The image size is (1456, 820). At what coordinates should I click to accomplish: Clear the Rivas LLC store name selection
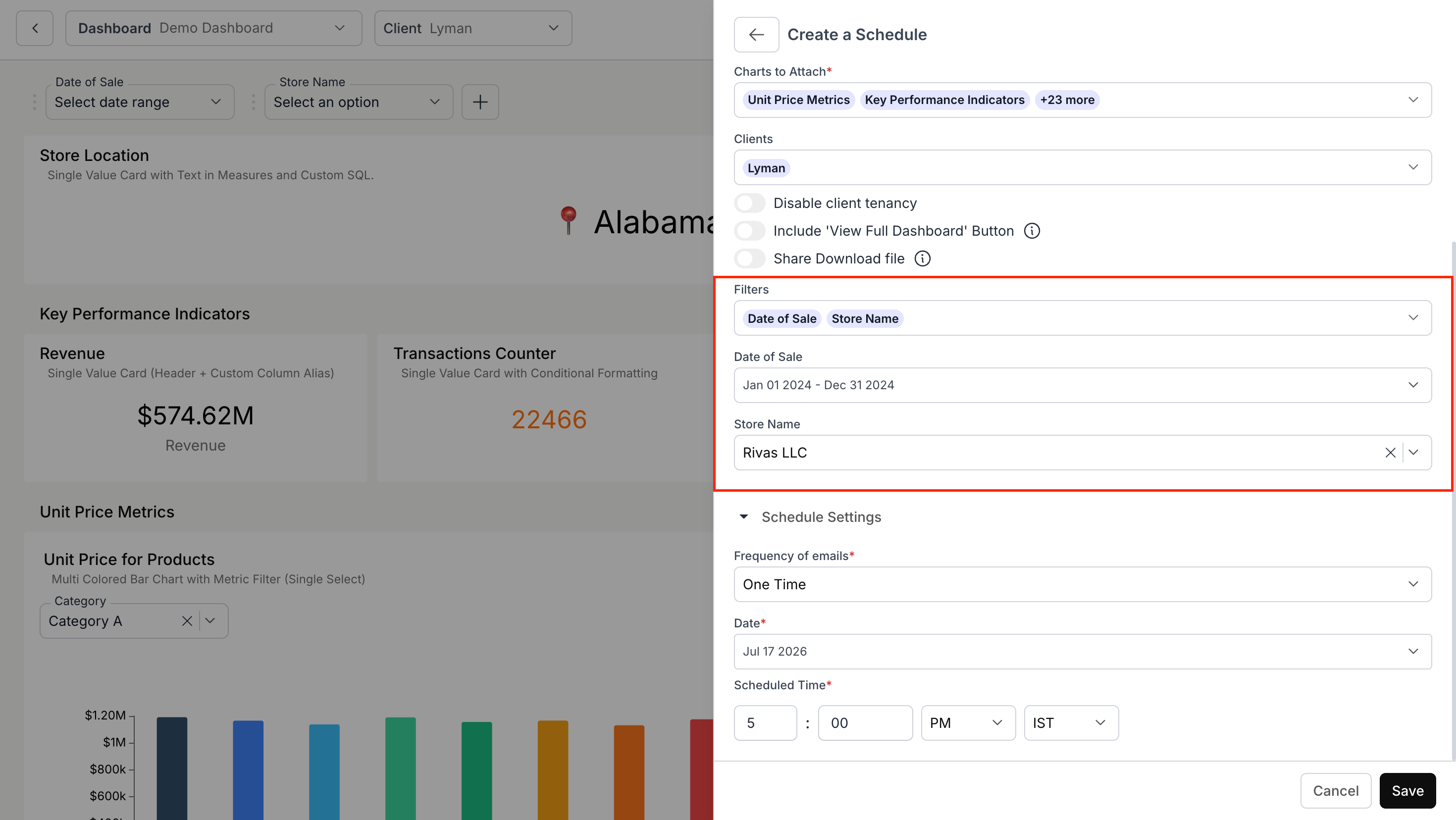[x=1390, y=453]
